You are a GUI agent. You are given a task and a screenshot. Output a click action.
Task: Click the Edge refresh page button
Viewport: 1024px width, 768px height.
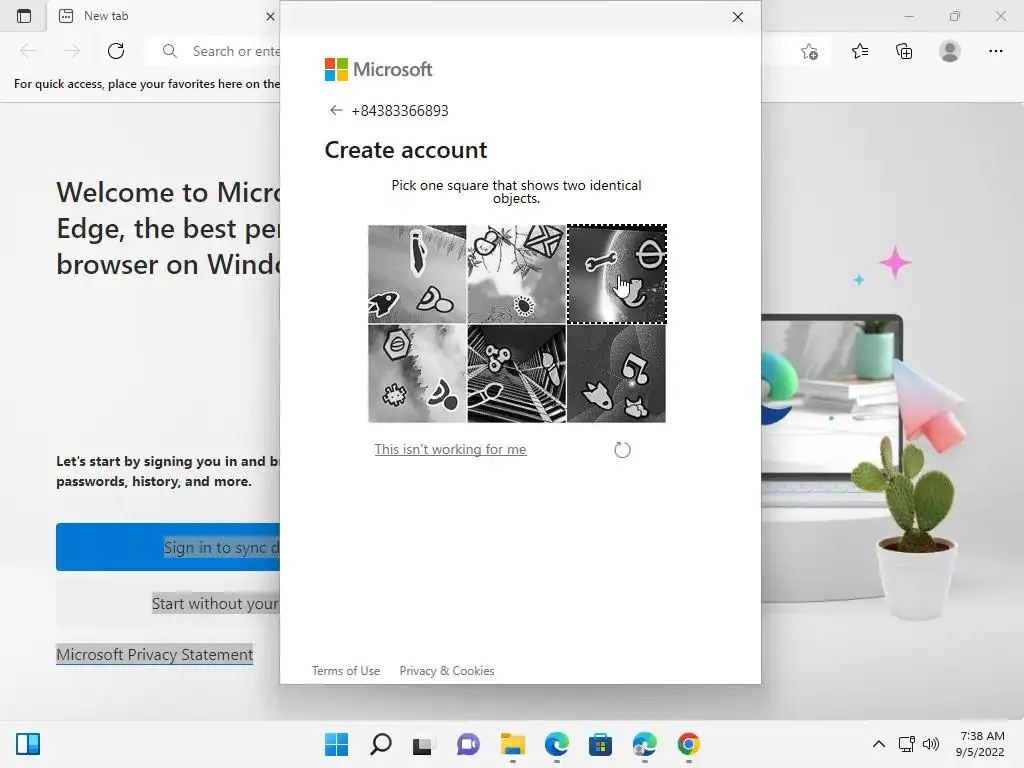click(116, 51)
